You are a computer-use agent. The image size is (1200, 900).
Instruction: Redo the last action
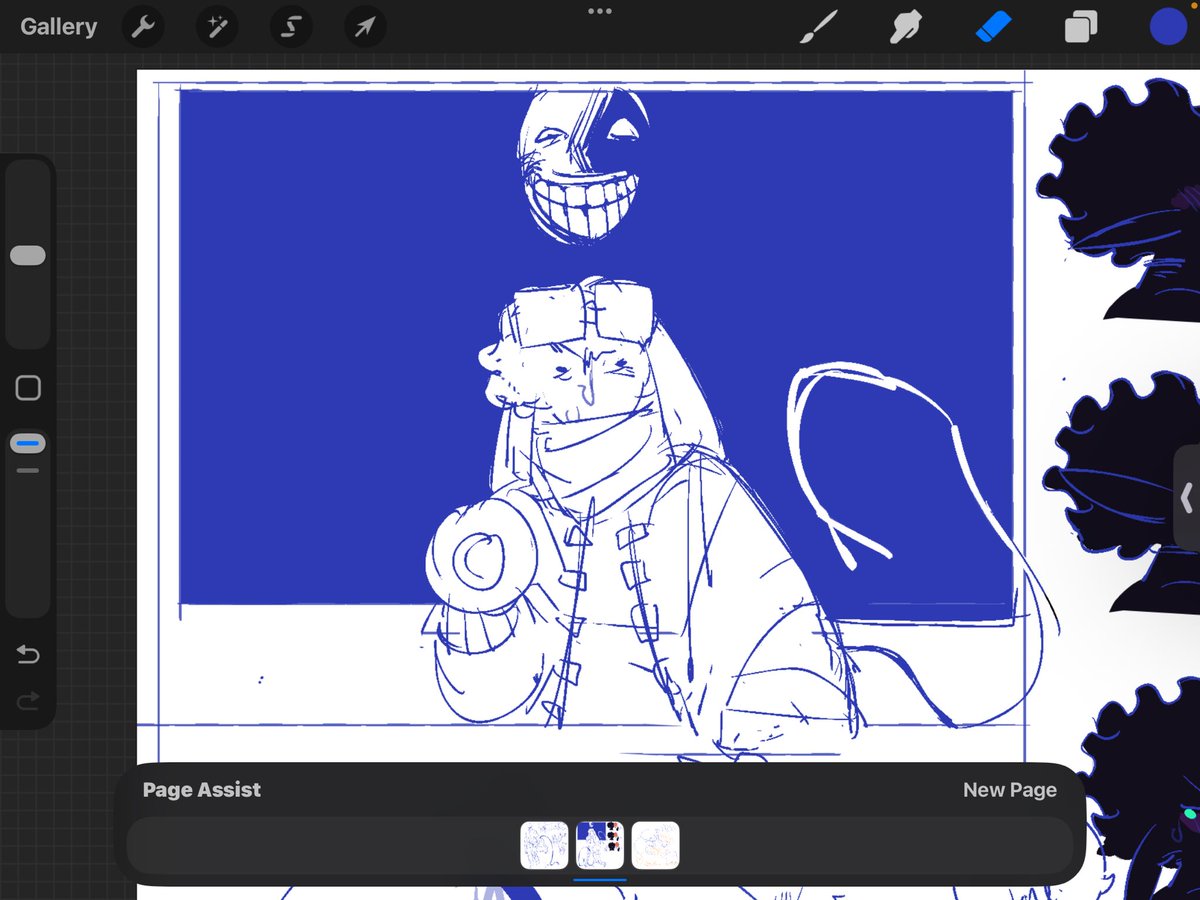click(28, 701)
